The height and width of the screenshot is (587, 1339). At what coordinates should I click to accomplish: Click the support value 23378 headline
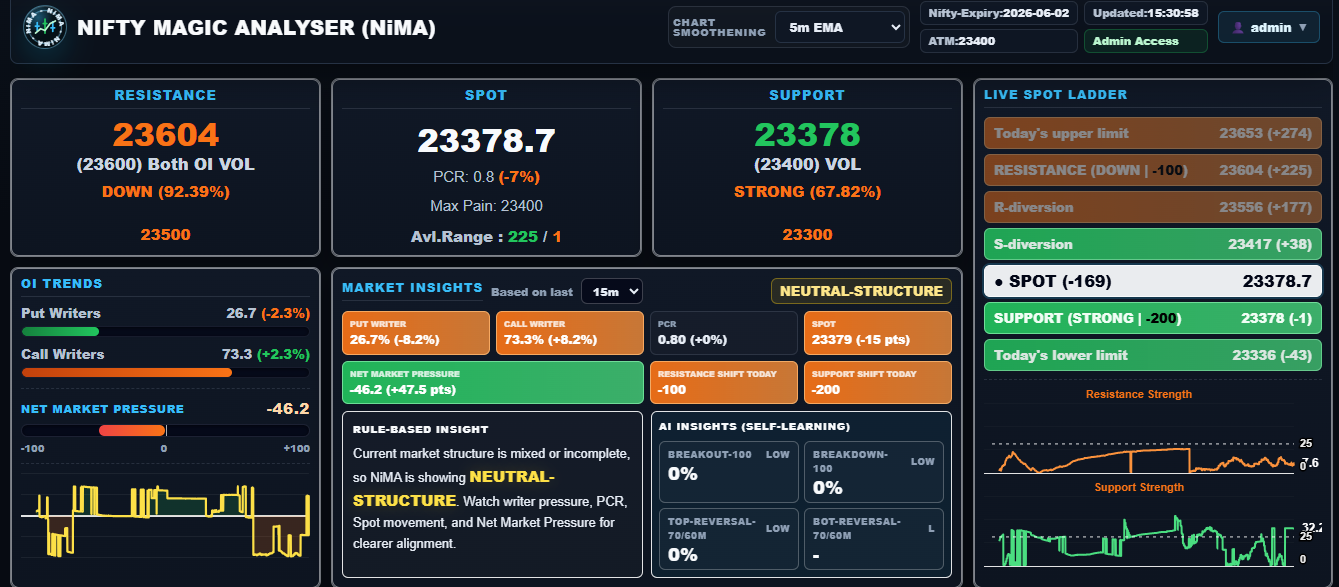click(807, 134)
